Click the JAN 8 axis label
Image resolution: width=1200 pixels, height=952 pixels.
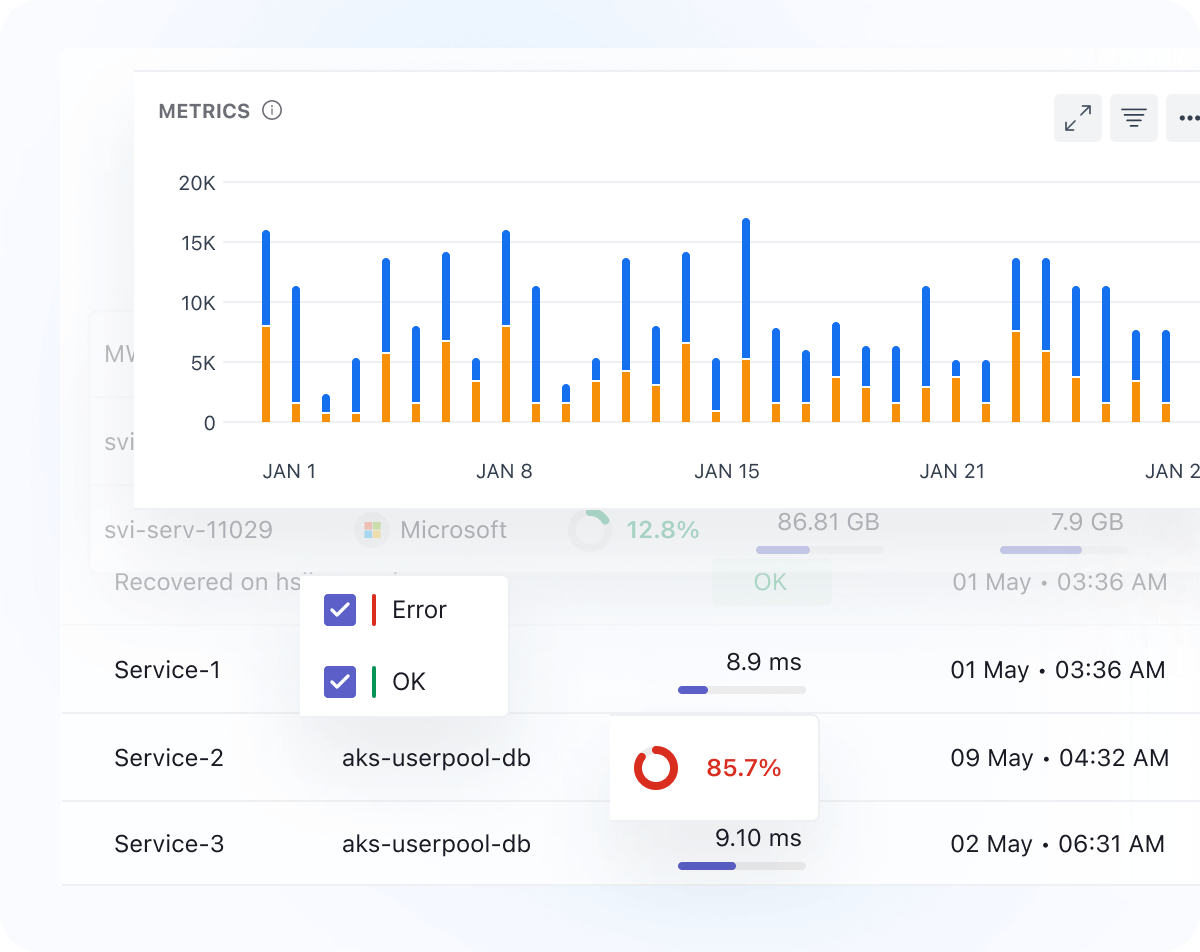pyautogui.click(x=504, y=471)
